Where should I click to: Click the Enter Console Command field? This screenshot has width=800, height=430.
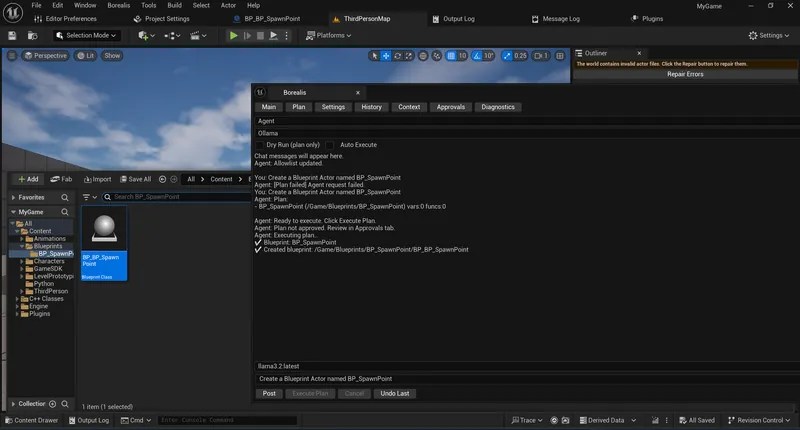(x=227, y=420)
